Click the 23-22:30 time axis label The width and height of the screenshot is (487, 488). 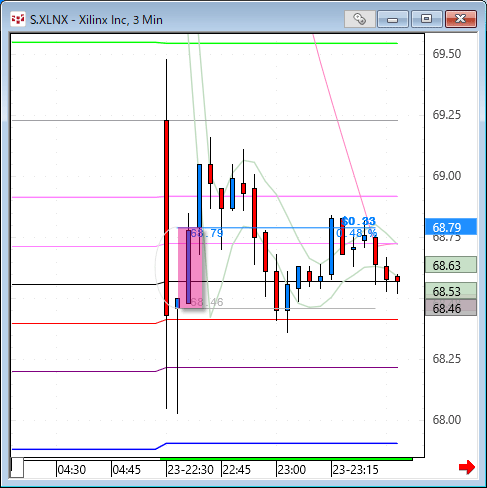point(190,469)
